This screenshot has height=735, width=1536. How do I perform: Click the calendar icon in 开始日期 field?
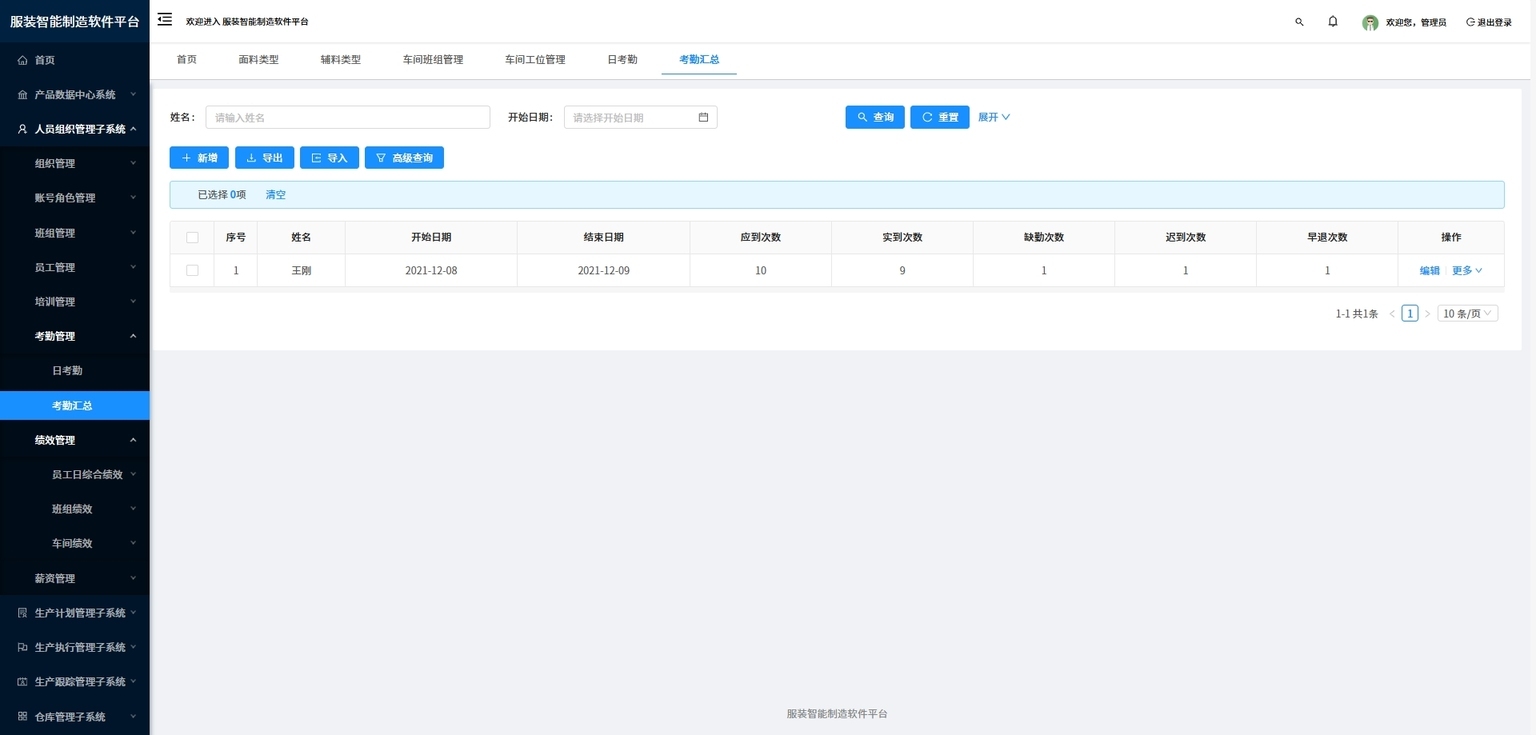[703, 117]
